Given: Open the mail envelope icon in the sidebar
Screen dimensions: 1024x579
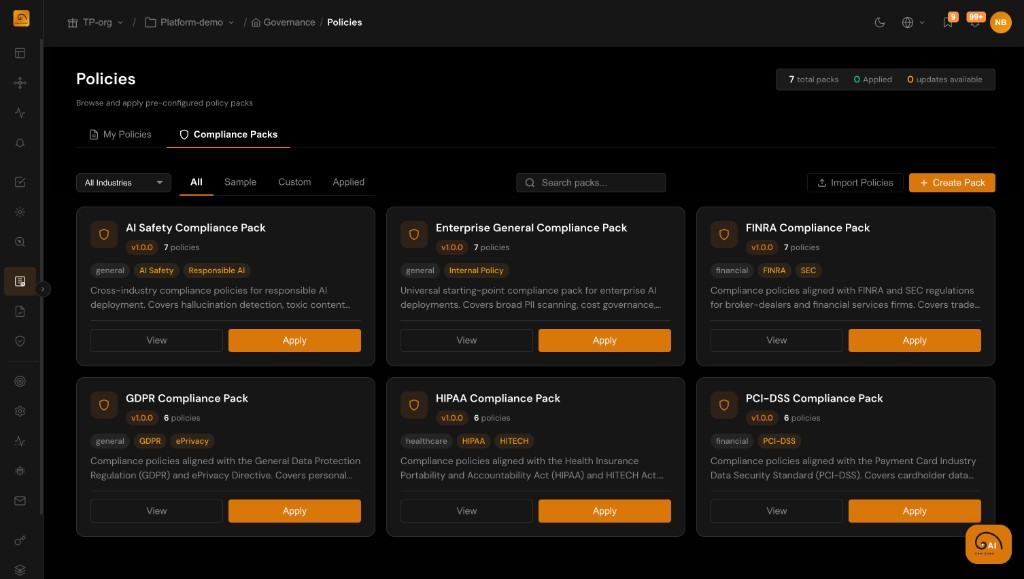Looking at the screenshot, I should coord(20,501).
